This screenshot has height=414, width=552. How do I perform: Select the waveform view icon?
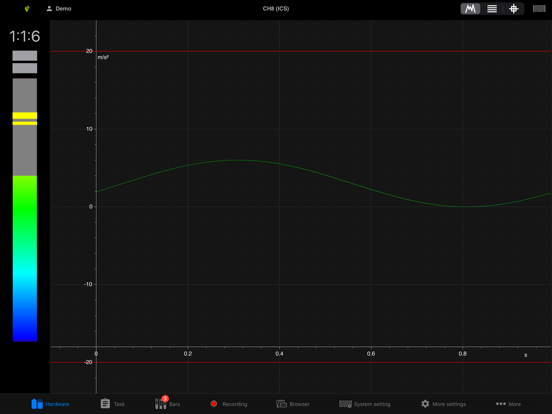470,9
